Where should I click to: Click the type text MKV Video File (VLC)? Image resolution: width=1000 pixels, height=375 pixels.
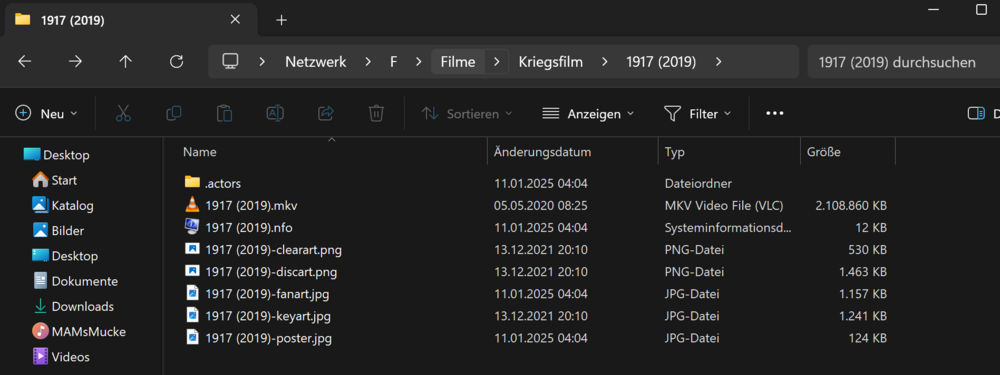[x=724, y=205]
